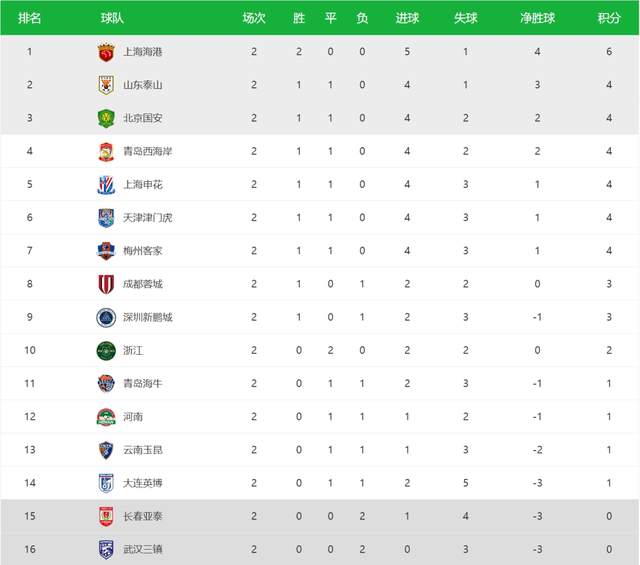
Task: Click the 武汉三镇 club crest
Action: tap(106, 549)
